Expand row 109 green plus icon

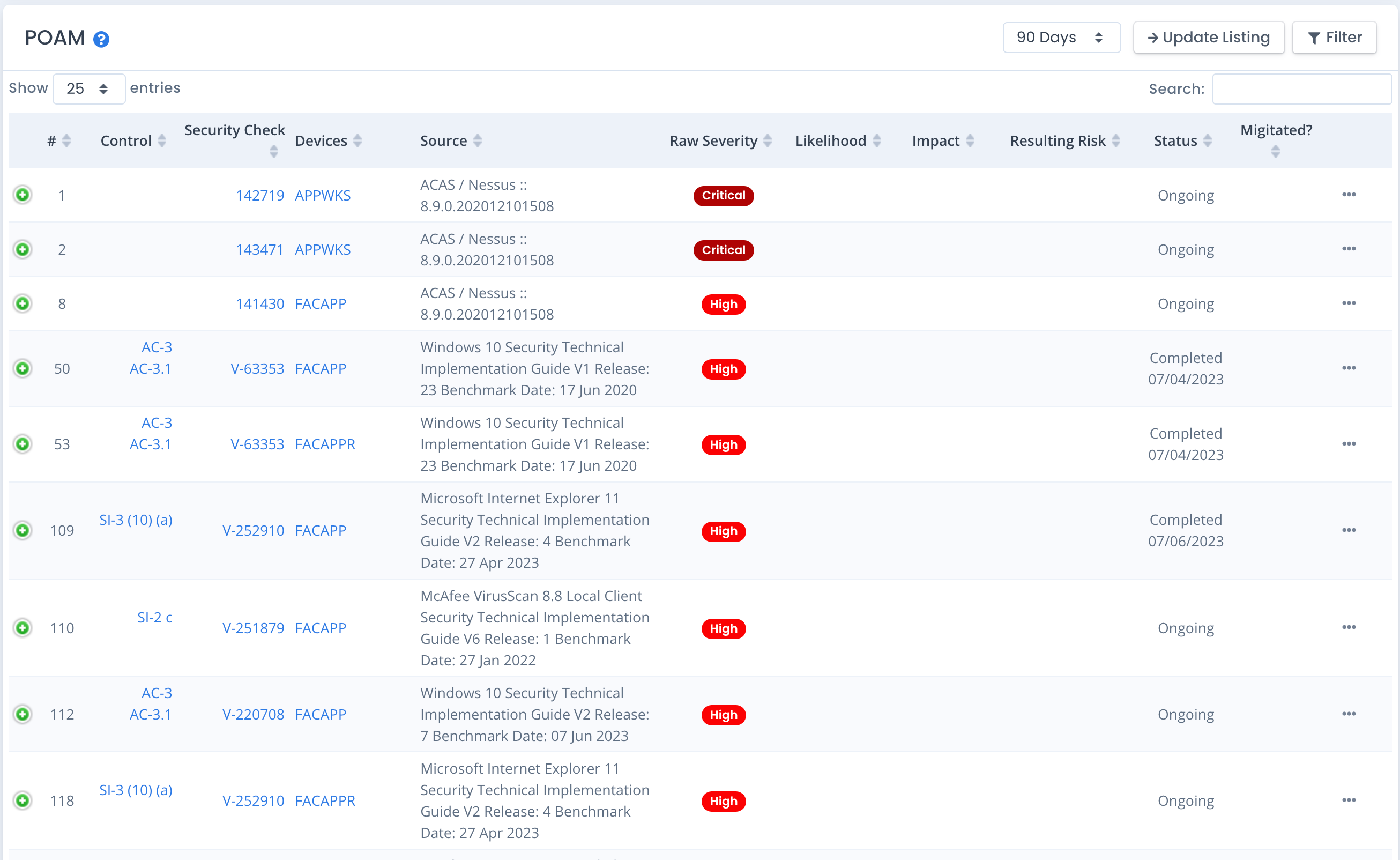tap(23, 531)
